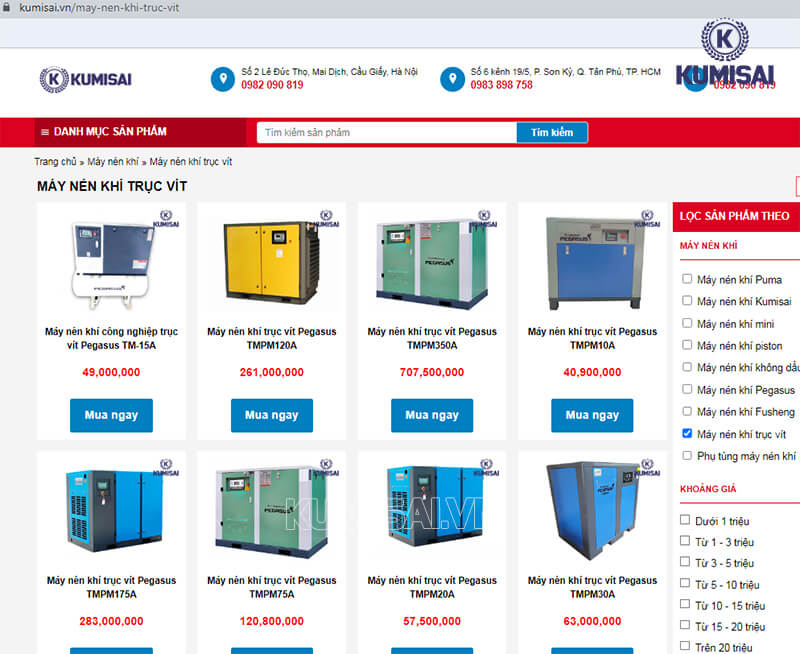The height and width of the screenshot is (654, 800).
Task: Open the Pegasus TMPM120A product title
Action: (272, 339)
